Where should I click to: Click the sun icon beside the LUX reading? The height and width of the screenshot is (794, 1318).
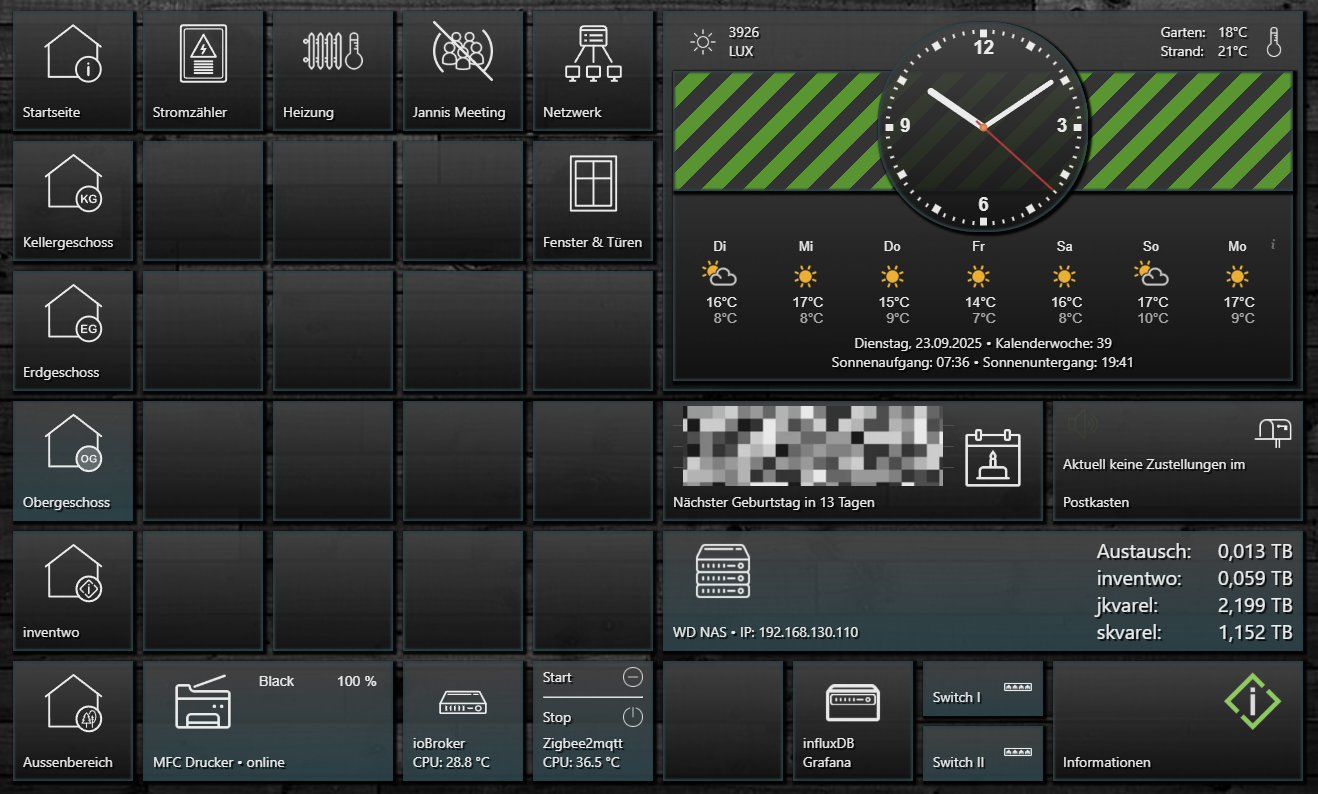pyautogui.click(x=703, y=42)
